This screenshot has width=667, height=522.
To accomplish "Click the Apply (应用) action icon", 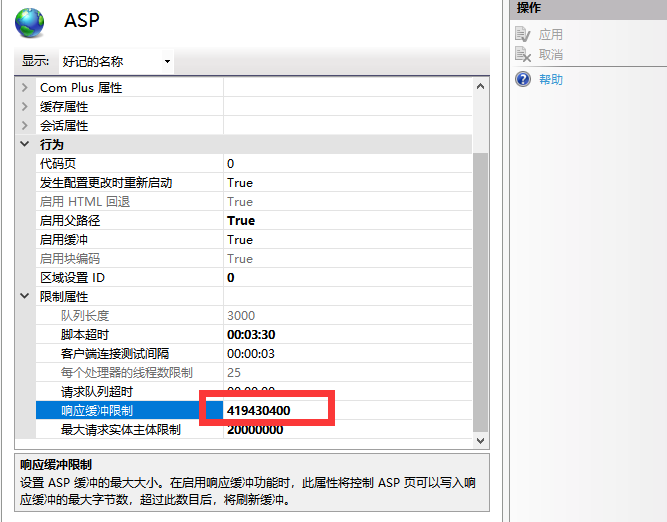I will [x=522, y=34].
